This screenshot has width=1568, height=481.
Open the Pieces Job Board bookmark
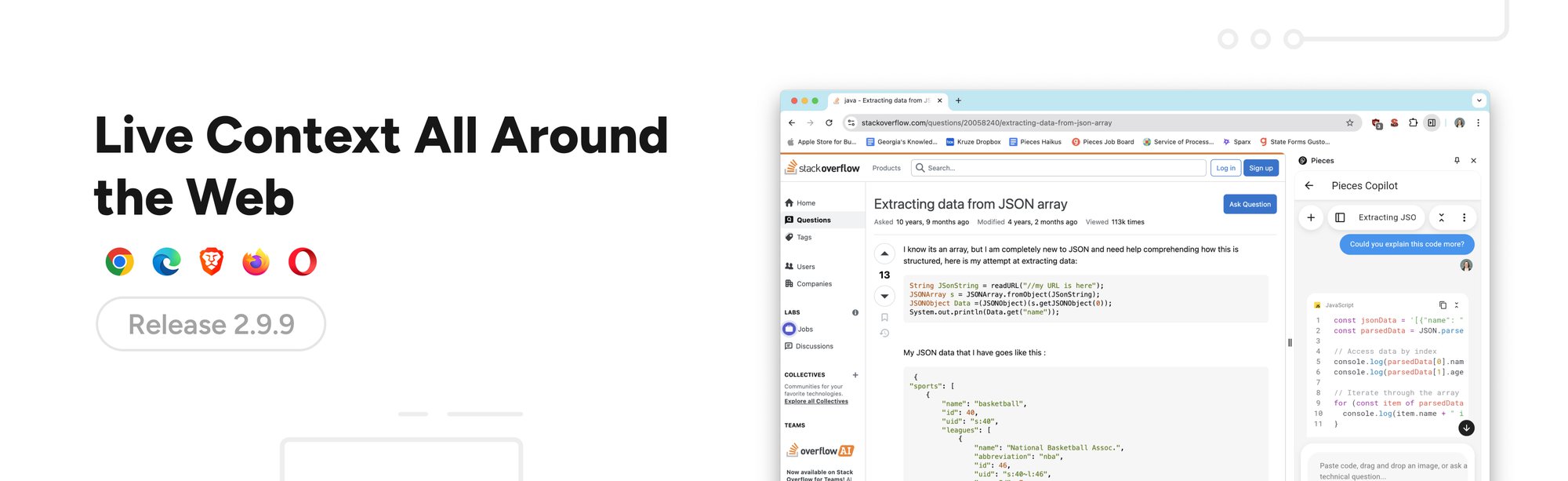click(1102, 142)
